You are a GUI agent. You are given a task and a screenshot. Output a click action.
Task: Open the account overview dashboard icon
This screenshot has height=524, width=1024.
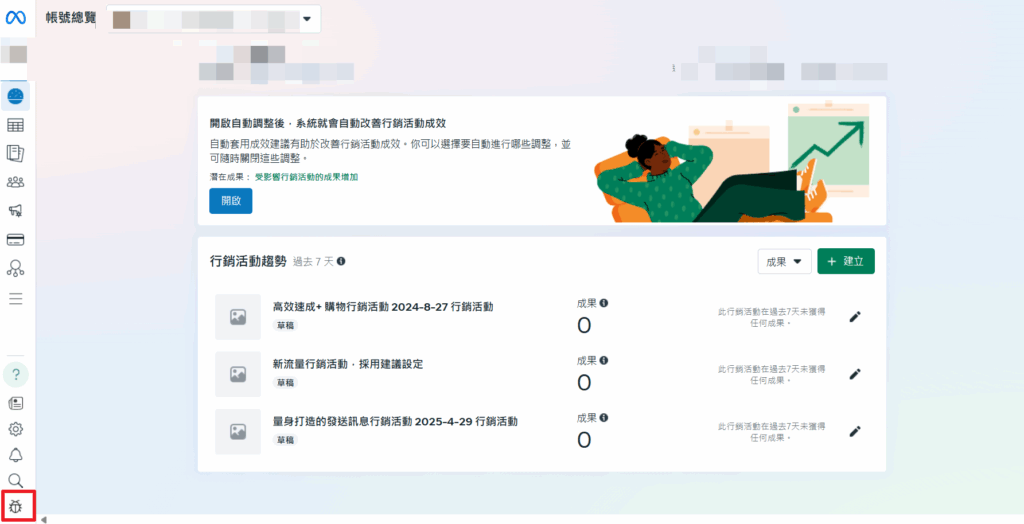click(x=16, y=97)
